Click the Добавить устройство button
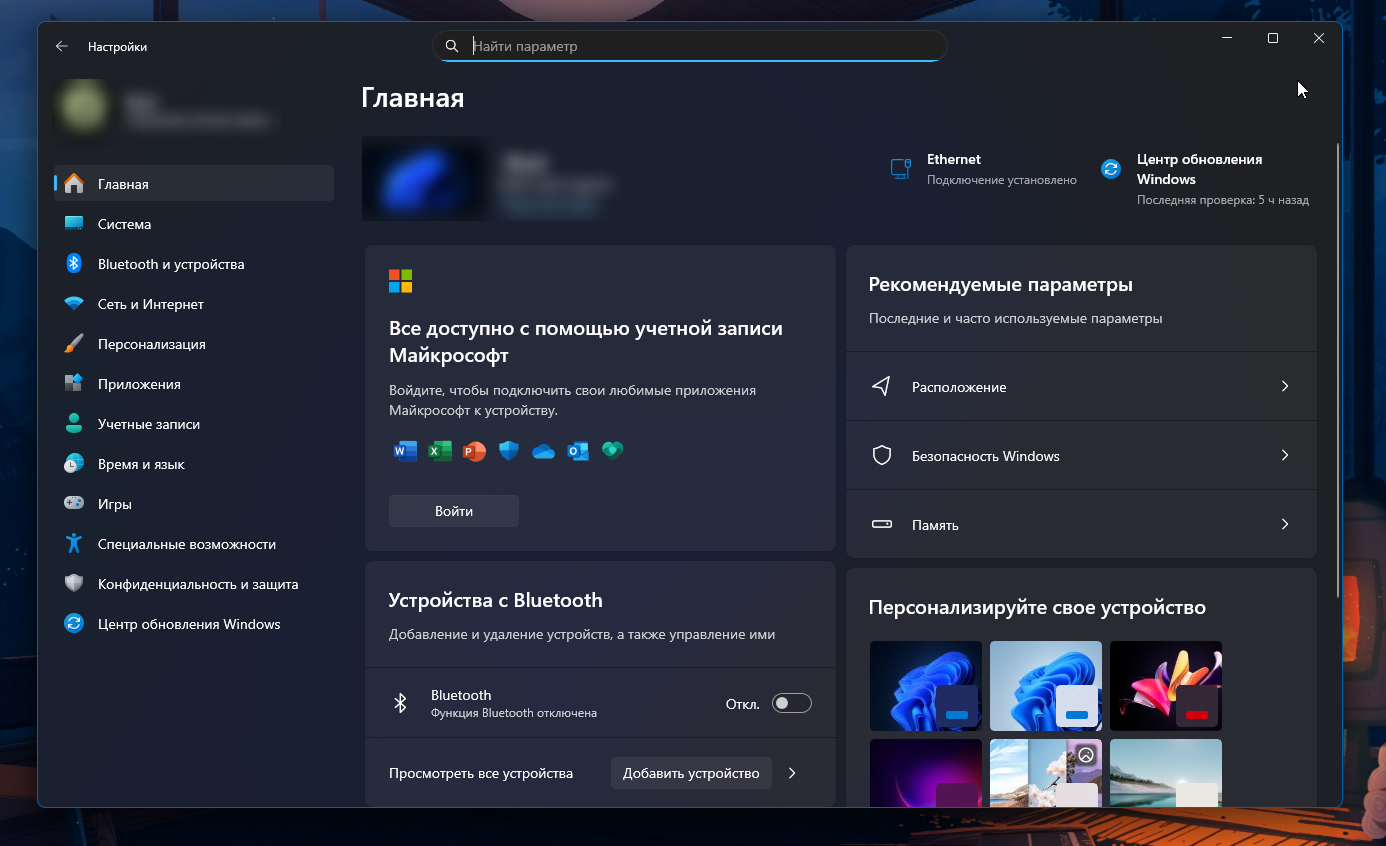The width and height of the screenshot is (1386, 846). (691, 773)
